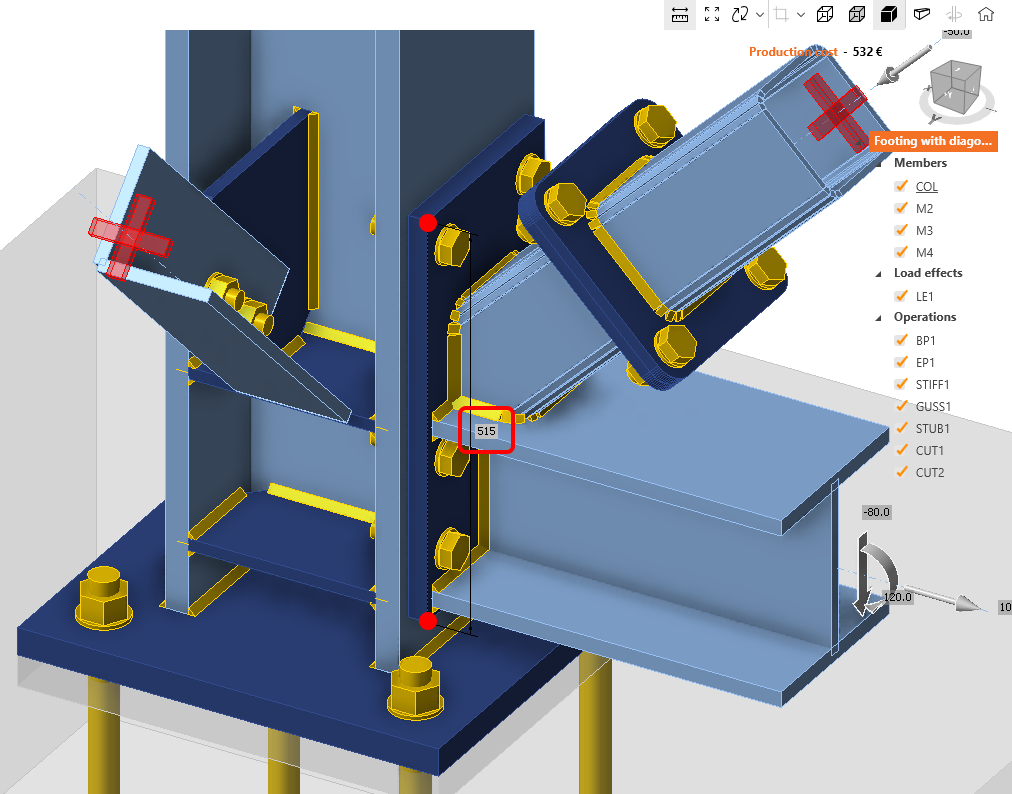
Task: Click the rotate view arrows icon
Action: tap(740, 14)
